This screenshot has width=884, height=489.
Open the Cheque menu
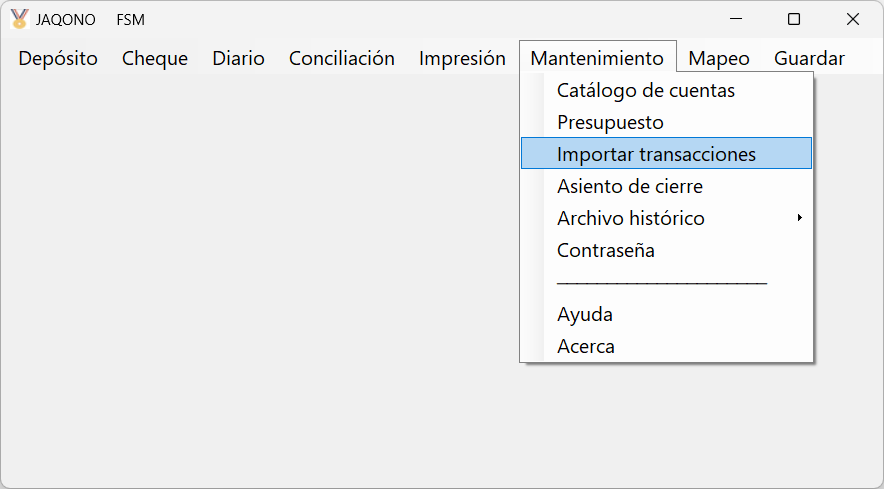(155, 59)
